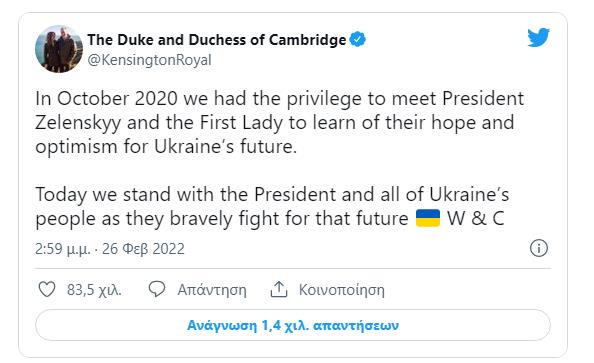Click the paragraph starting 'Today we stand'
Screen dimensions: 594x363
coord(272,207)
